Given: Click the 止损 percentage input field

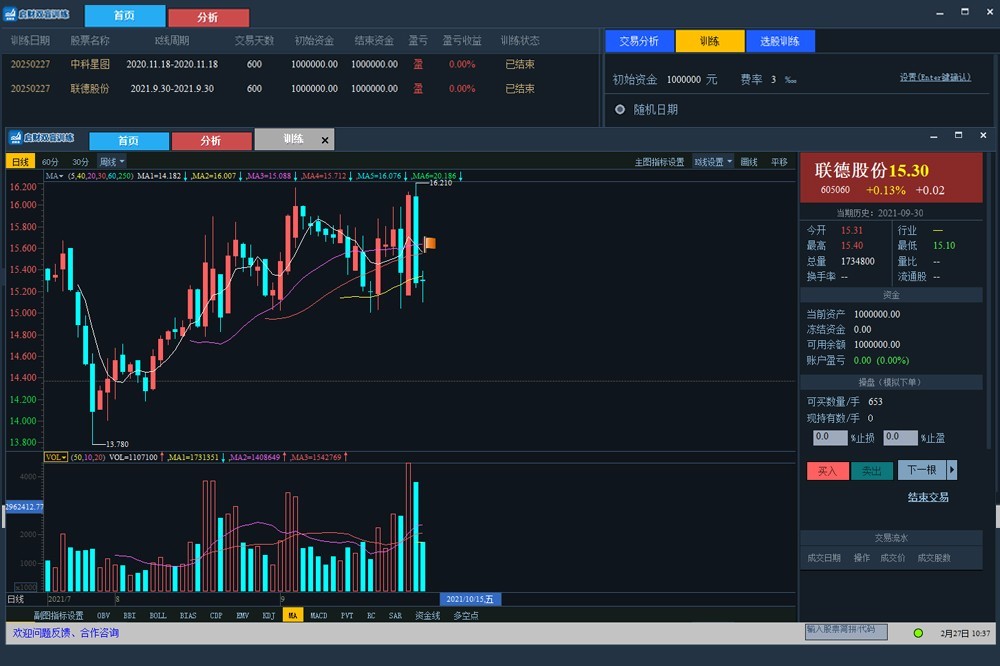Looking at the screenshot, I should pyautogui.click(x=830, y=438).
